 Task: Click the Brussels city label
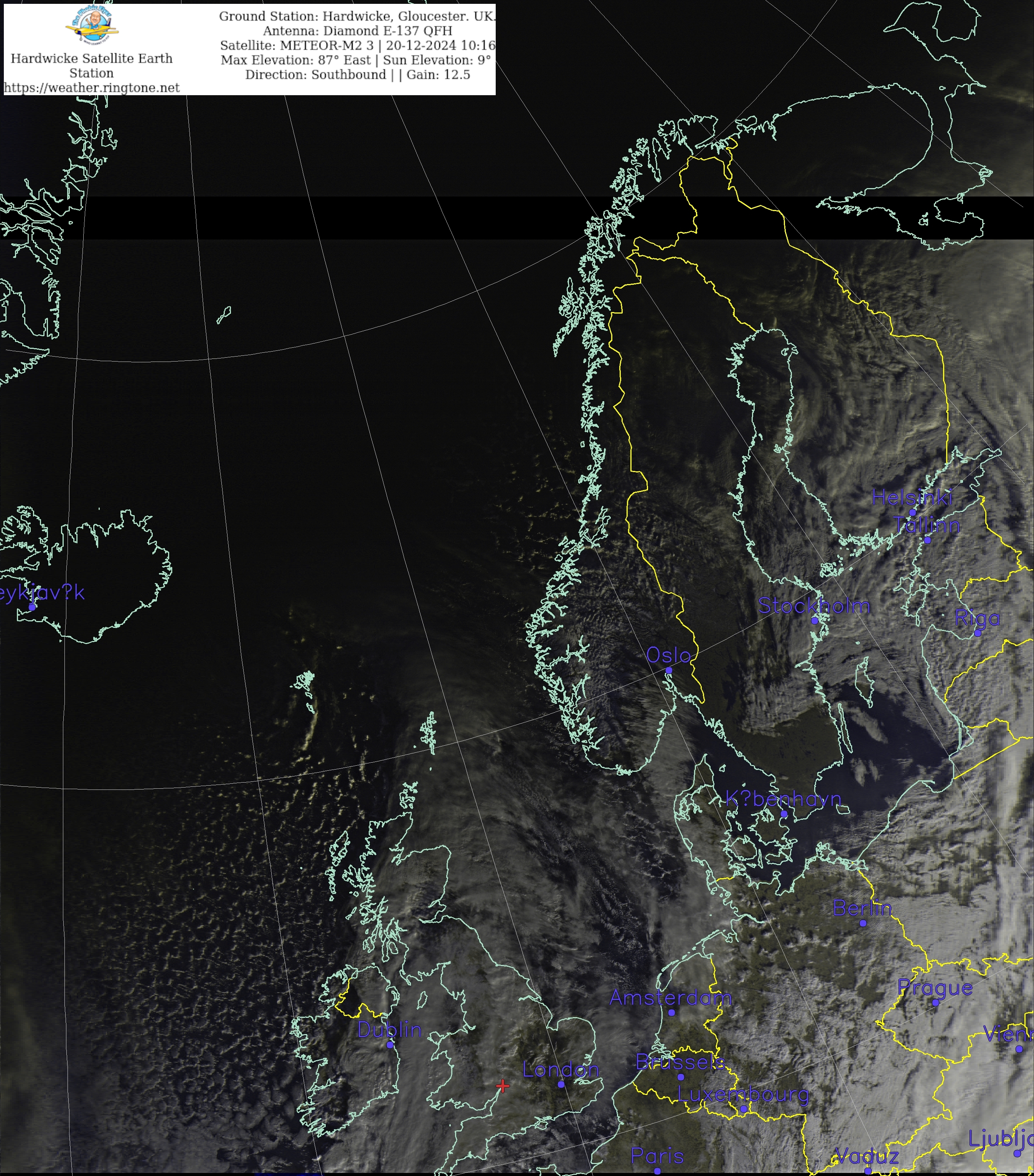coord(680,1062)
